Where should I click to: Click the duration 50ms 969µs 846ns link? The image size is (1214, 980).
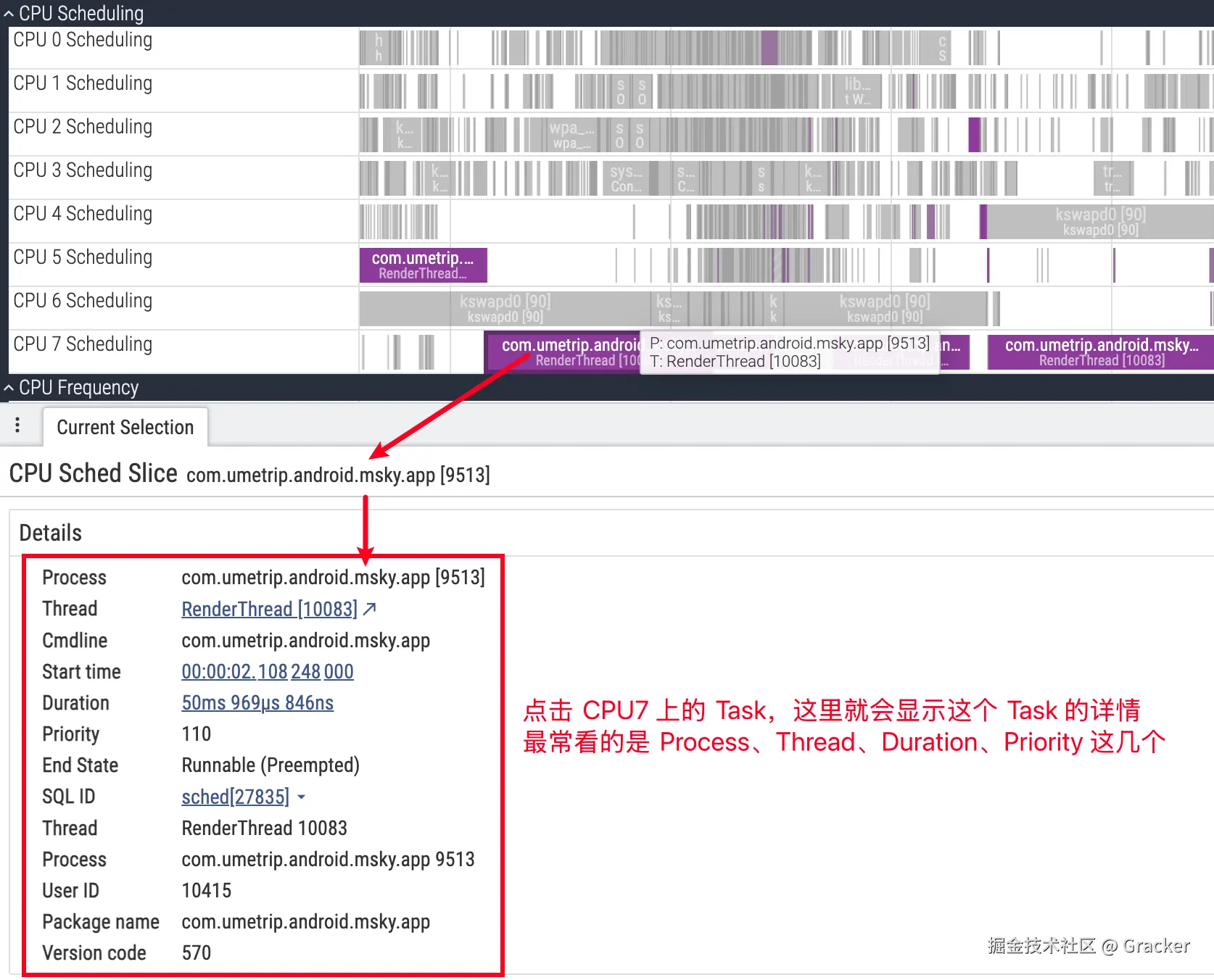point(257,703)
